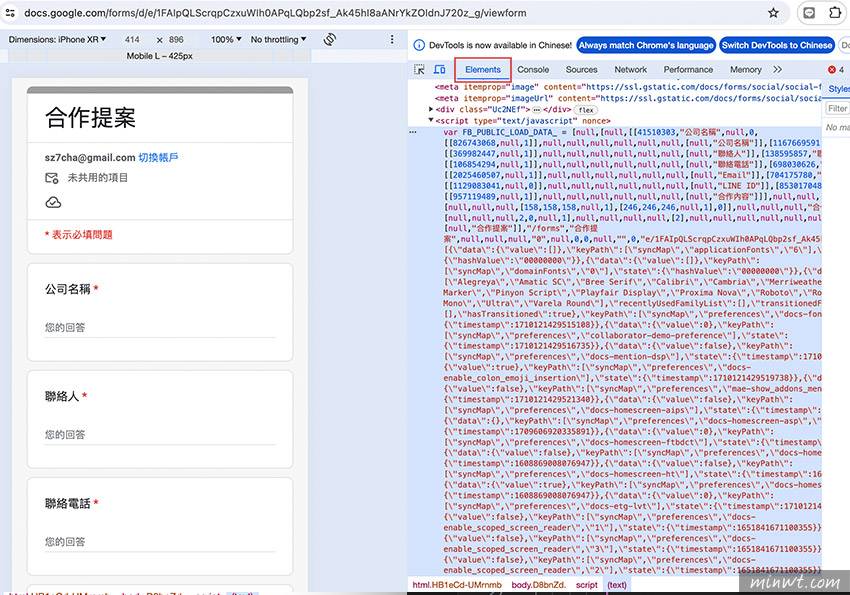Viewport: 850px width, 595px height.
Task: Click the DevTools language info icon
Action: pyautogui.click(x=419, y=46)
